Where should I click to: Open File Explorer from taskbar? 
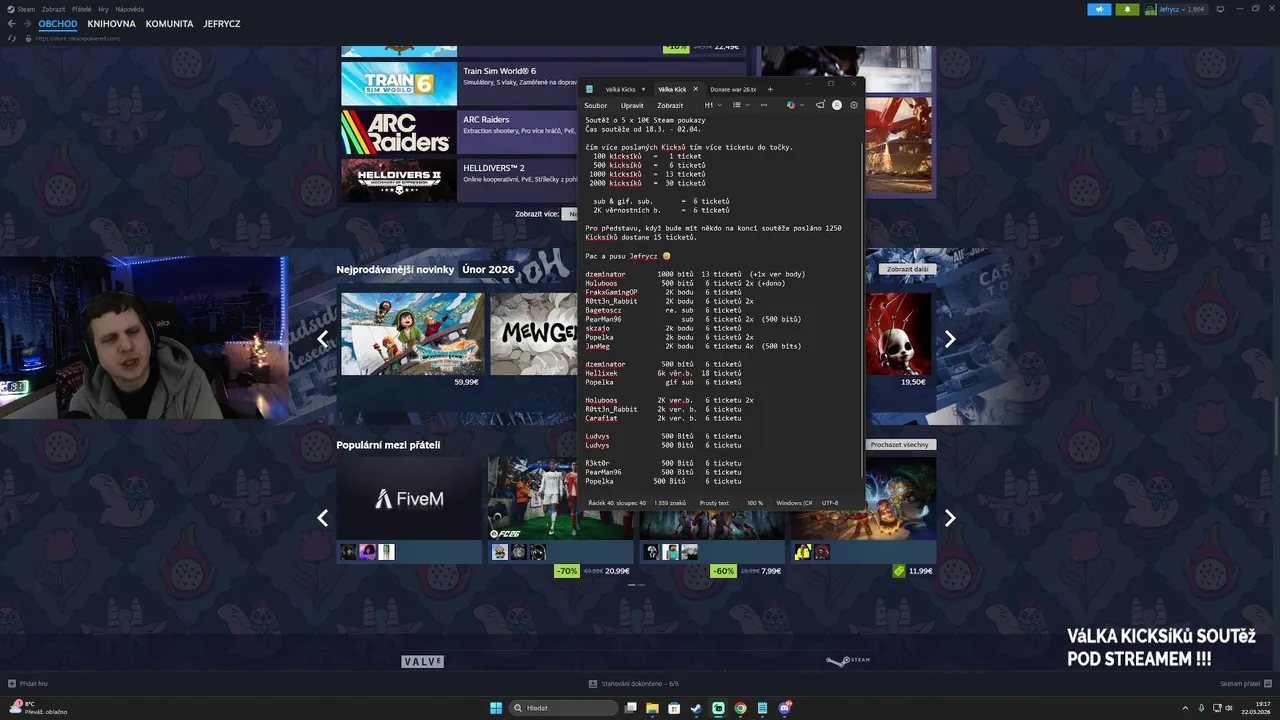[x=653, y=708]
